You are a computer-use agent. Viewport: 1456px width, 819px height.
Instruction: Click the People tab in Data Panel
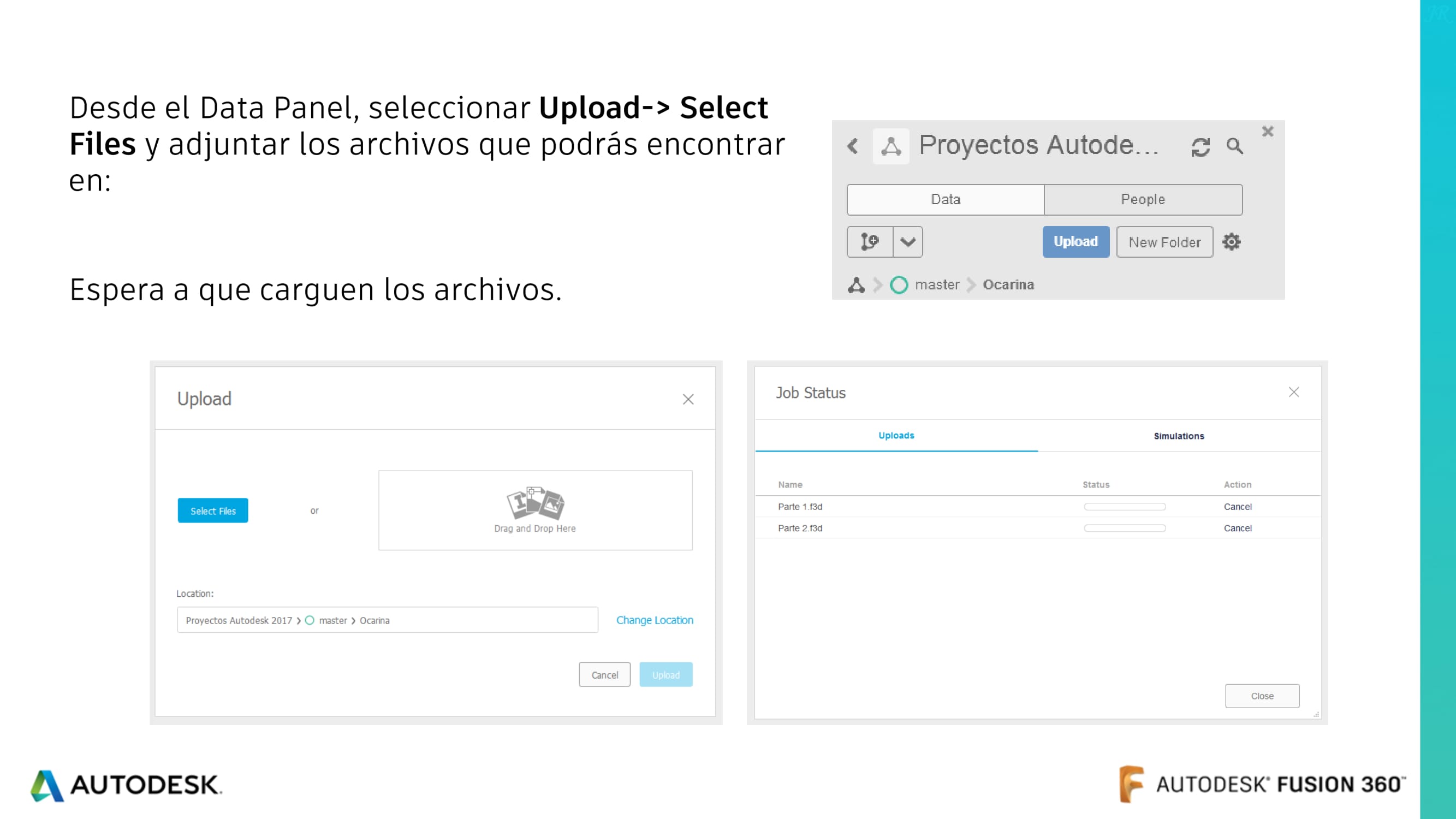pyautogui.click(x=1143, y=199)
